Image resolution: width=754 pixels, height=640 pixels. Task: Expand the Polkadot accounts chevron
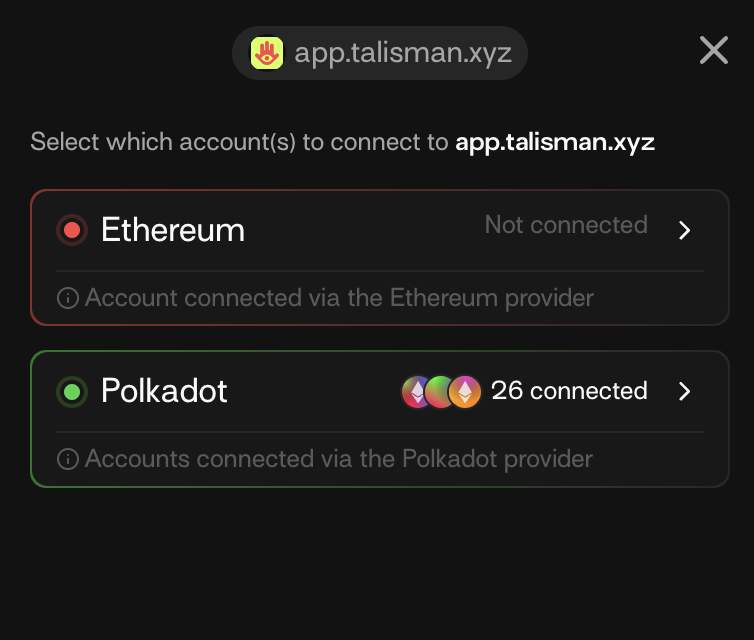click(x=685, y=391)
